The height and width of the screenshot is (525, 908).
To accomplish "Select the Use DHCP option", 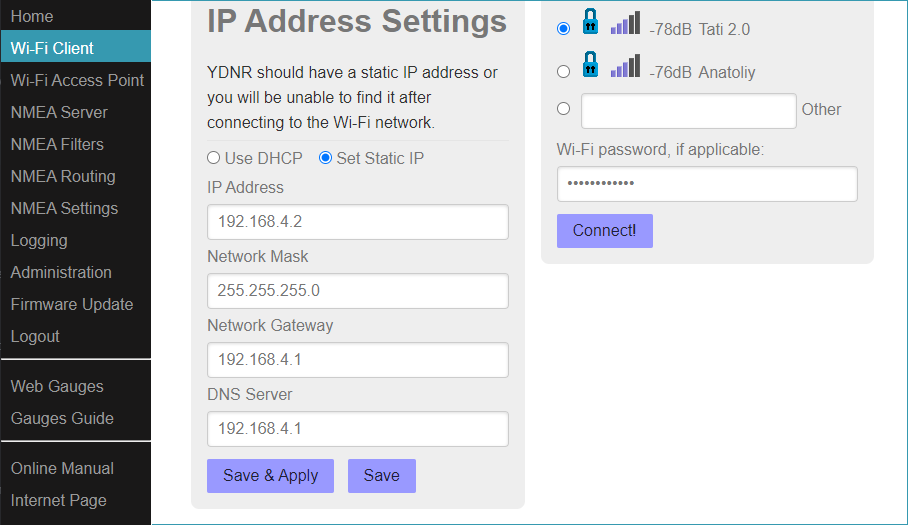I will (x=213, y=158).
